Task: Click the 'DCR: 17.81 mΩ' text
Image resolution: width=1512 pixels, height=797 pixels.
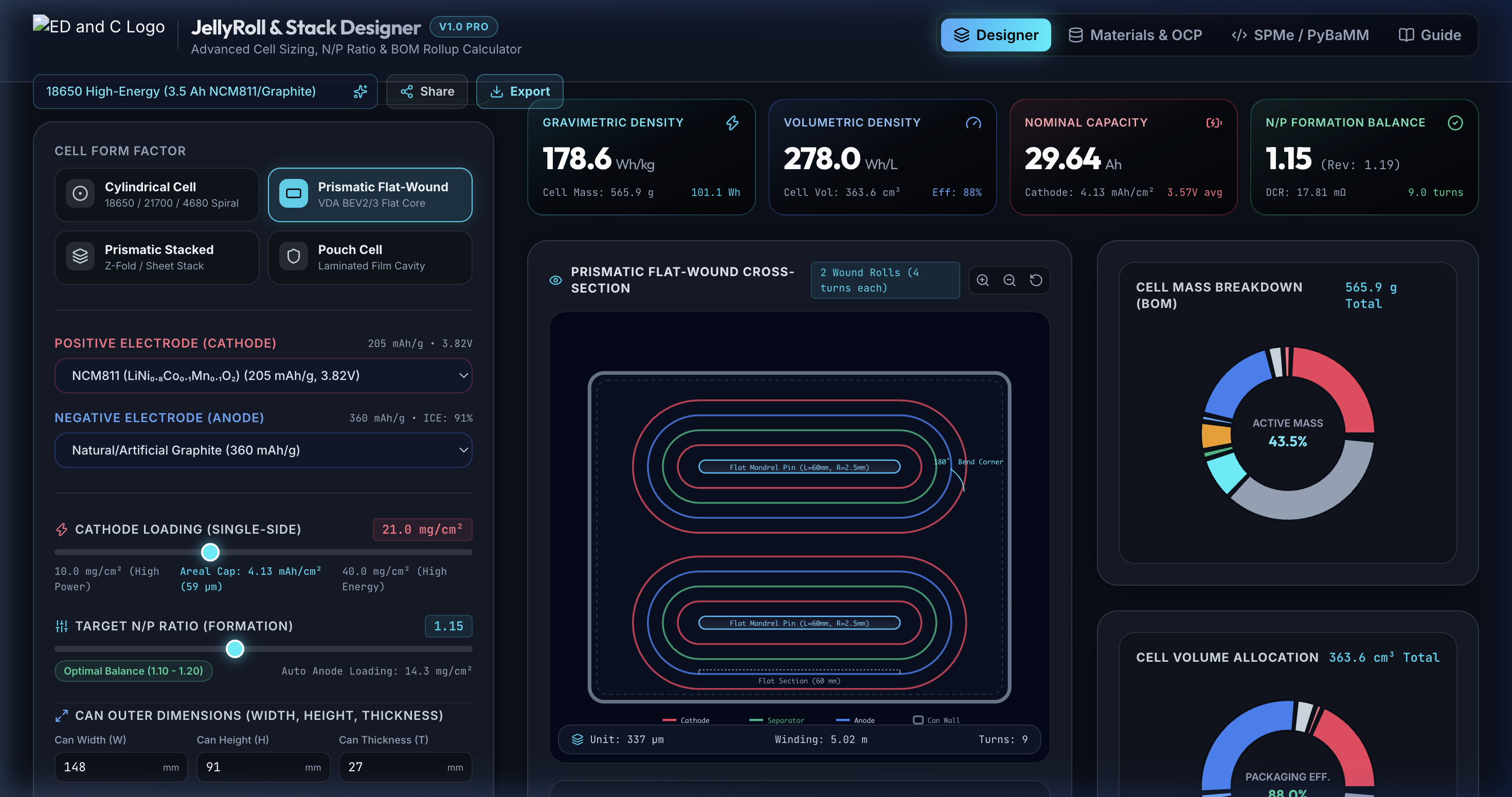Action: [1305, 192]
